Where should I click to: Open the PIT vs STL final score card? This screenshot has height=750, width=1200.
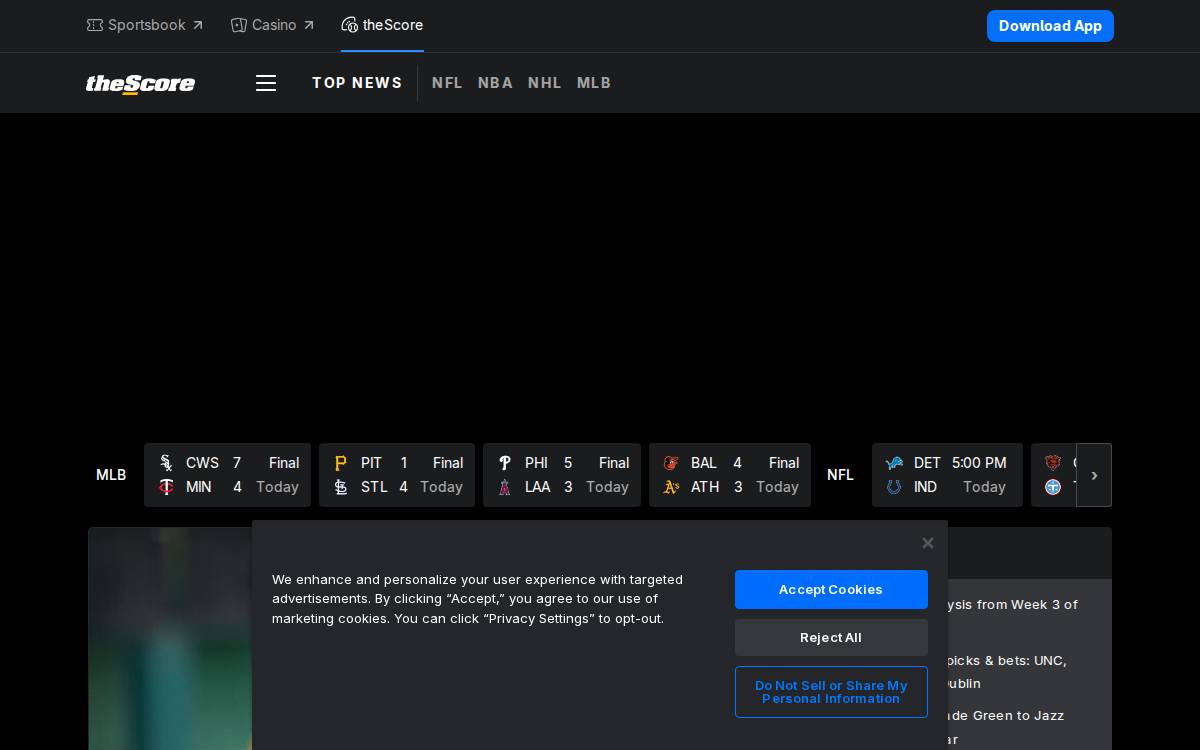pos(397,475)
